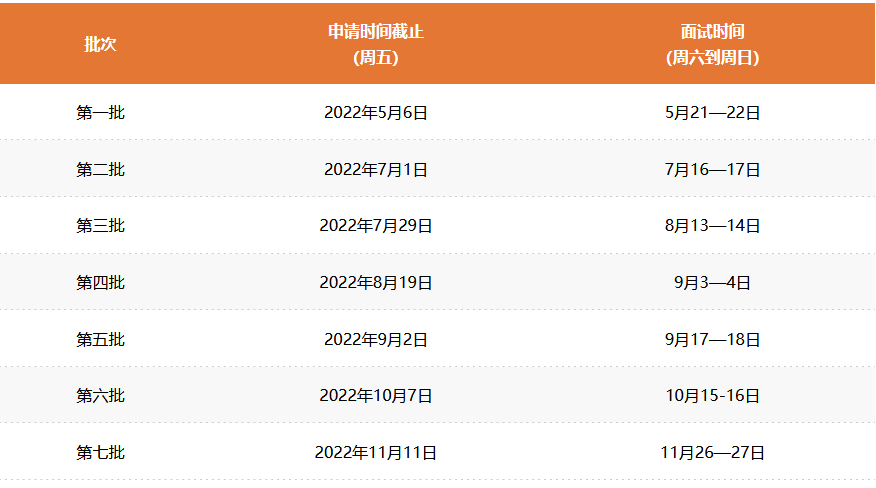Click interview date 9月3—4日

click(712, 283)
